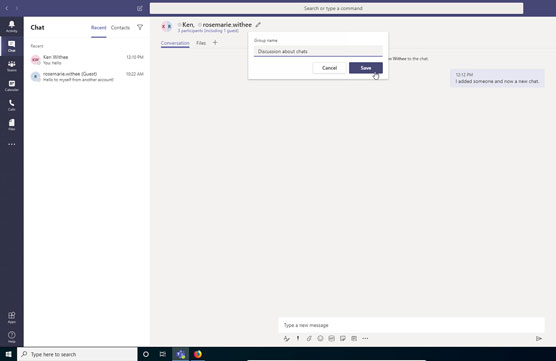The image size is (556, 361).
Task: Select the Chat icon in sidebar
Action: [11, 46]
